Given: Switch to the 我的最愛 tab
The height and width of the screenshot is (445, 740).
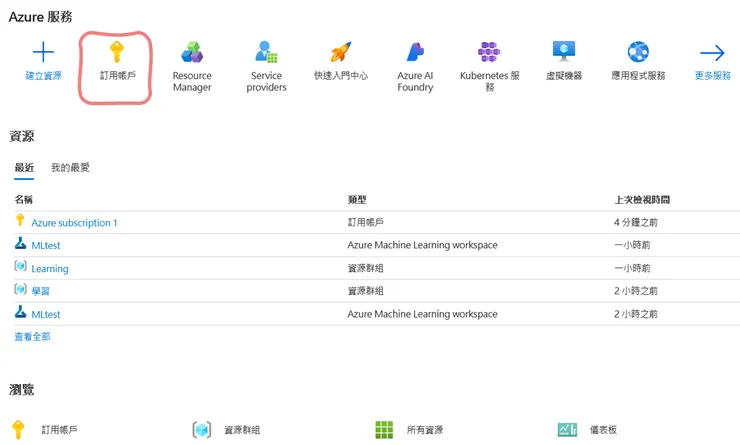Looking at the screenshot, I should click(70, 168).
